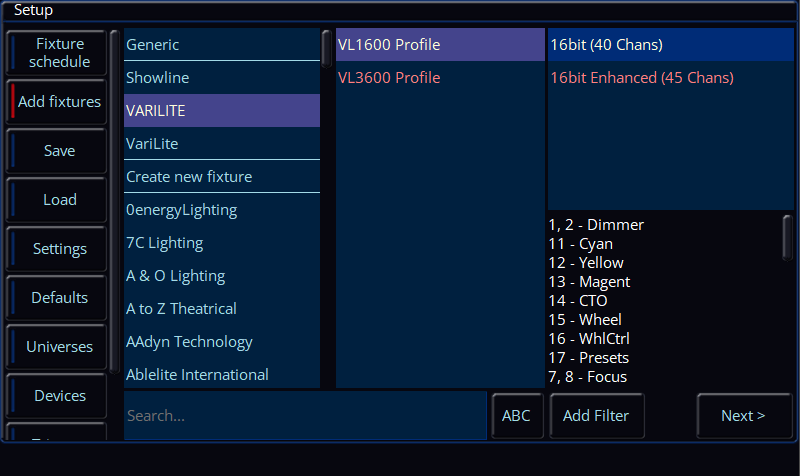This screenshot has height=476, width=800.
Task: Click the '13 - Magent' channel line
Action: coord(589,282)
